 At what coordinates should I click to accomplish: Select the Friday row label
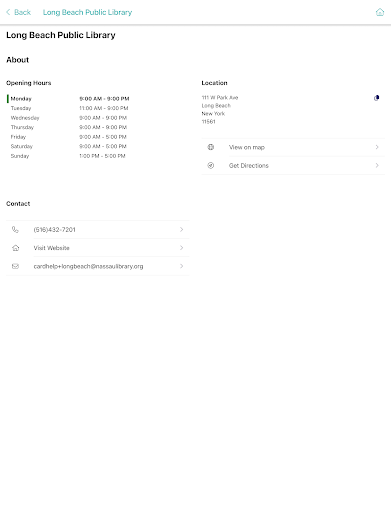coord(18,137)
